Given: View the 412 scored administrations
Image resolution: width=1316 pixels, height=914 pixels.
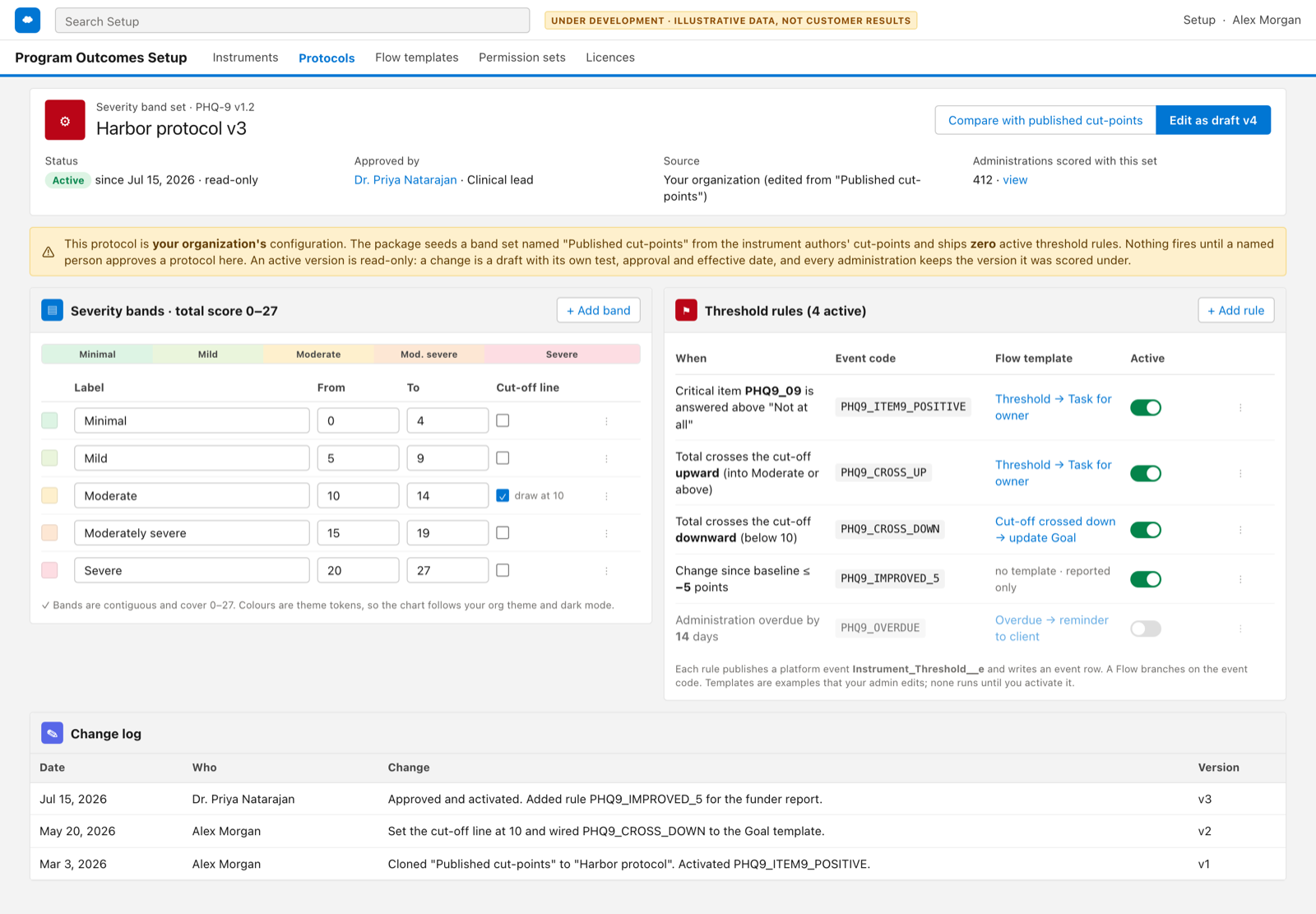Looking at the screenshot, I should click(x=1015, y=180).
